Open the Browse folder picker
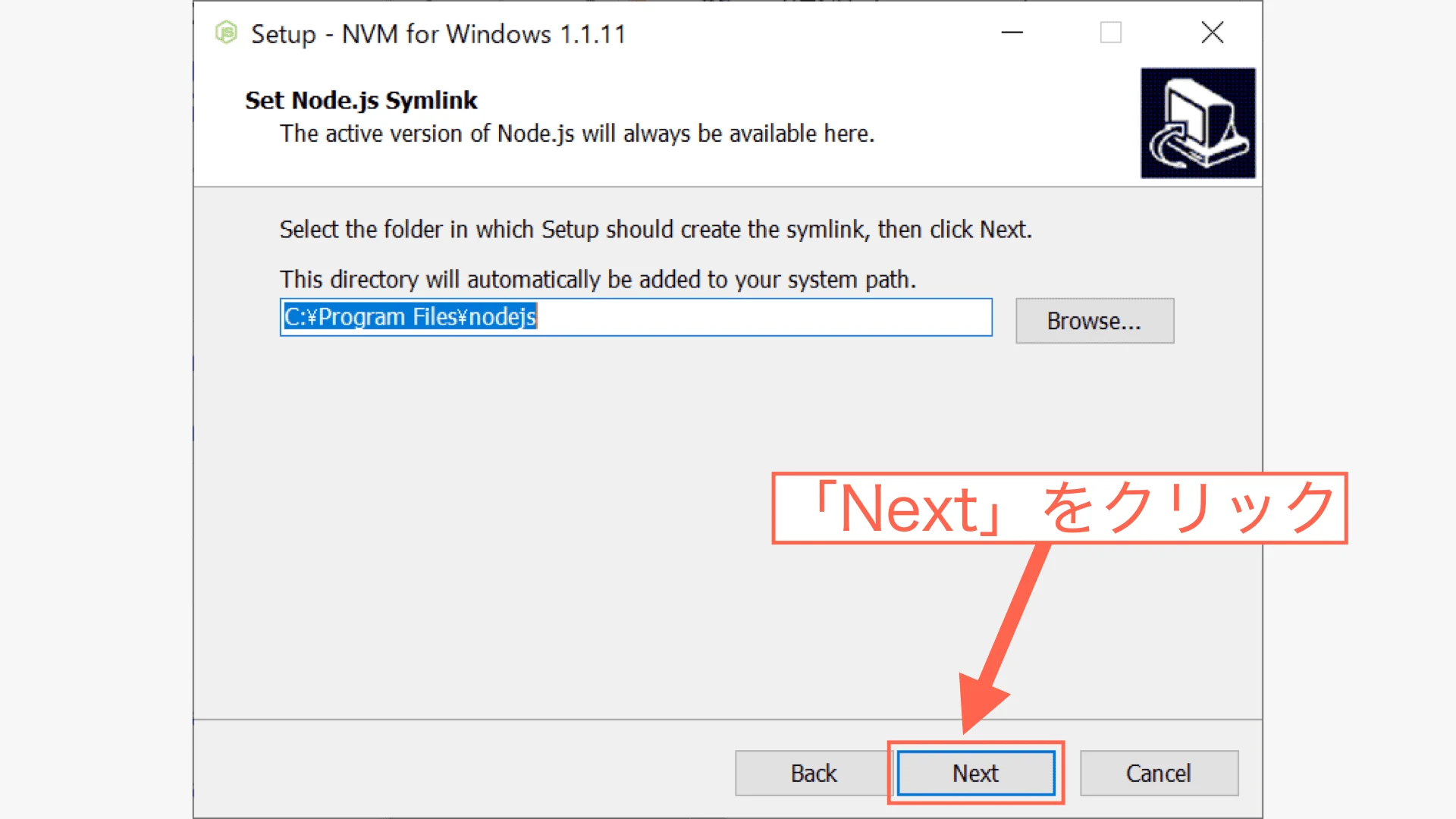The height and width of the screenshot is (819, 1456). pyautogui.click(x=1094, y=320)
